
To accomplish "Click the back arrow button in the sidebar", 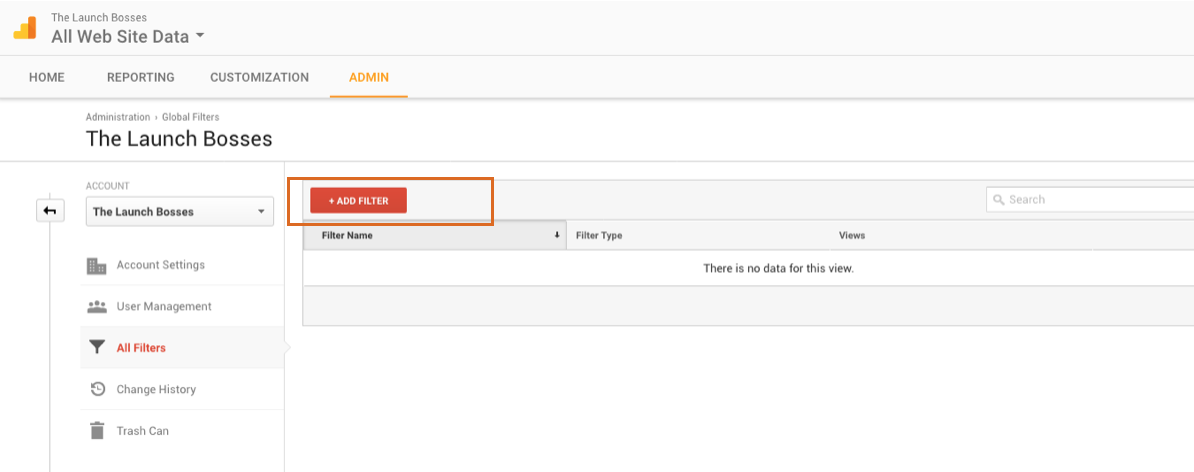I will [50, 211].
